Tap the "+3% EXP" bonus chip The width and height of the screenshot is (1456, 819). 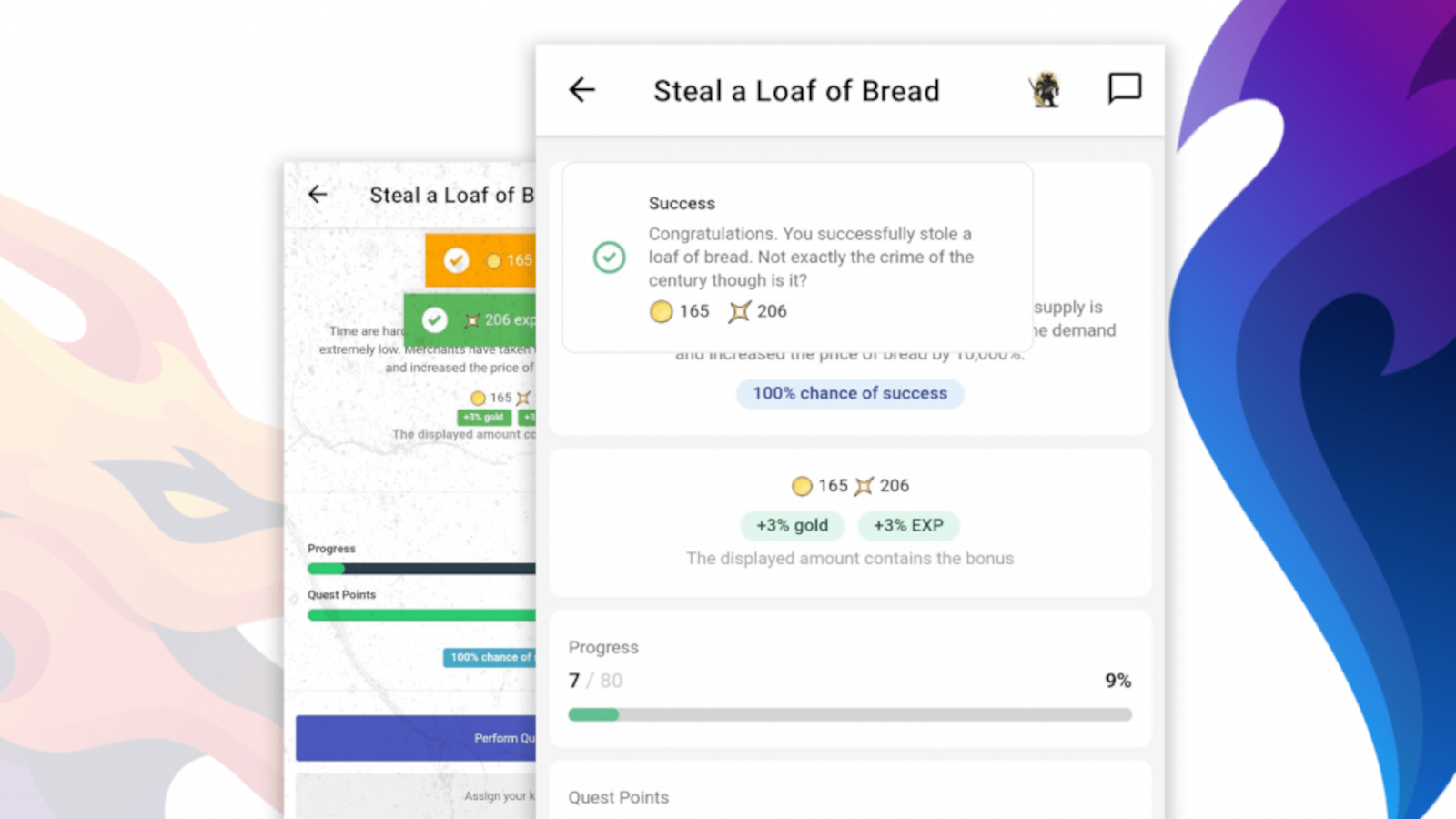coord(907,525)
